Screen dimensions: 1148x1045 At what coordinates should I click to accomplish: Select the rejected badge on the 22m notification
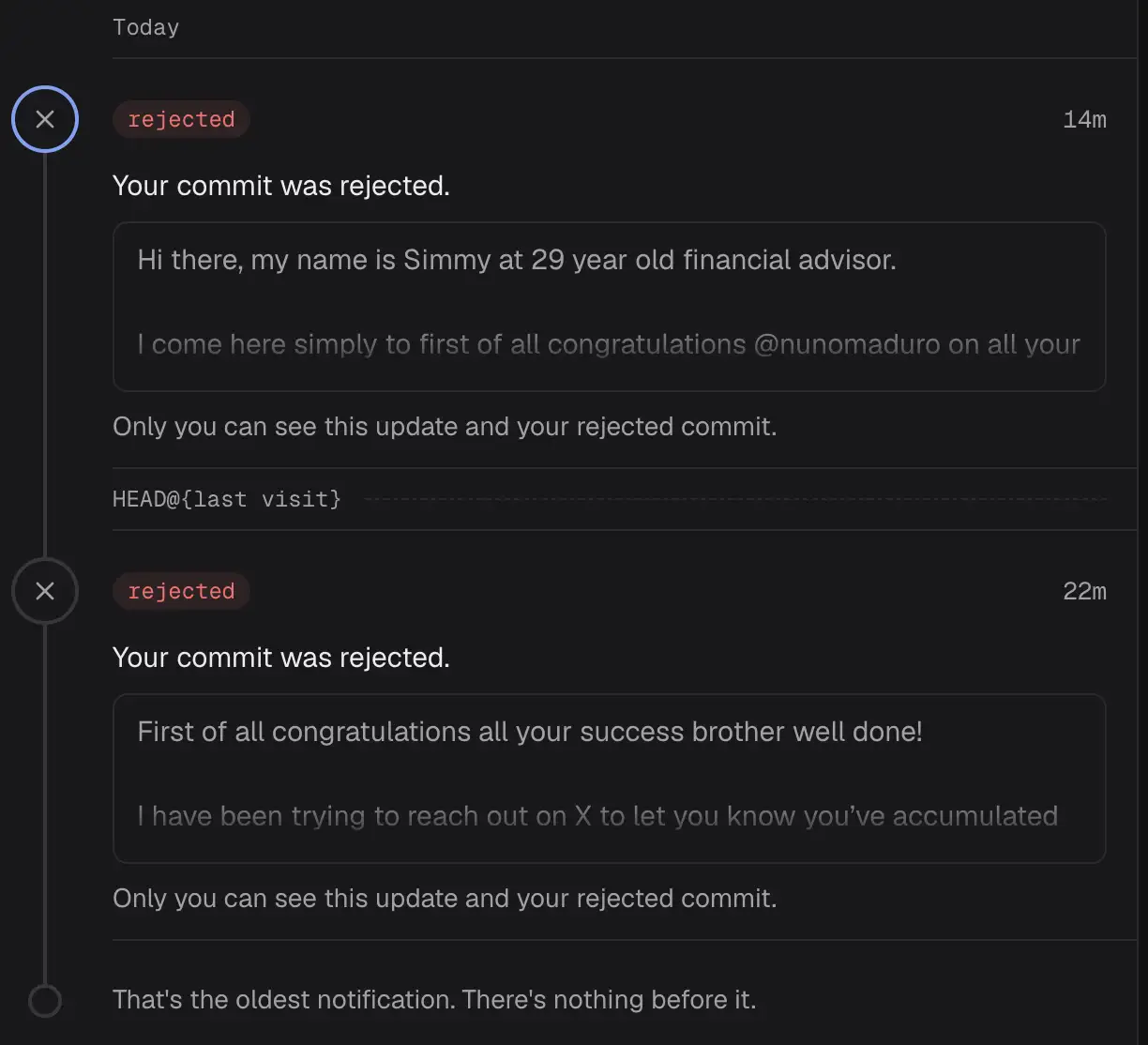181,591
